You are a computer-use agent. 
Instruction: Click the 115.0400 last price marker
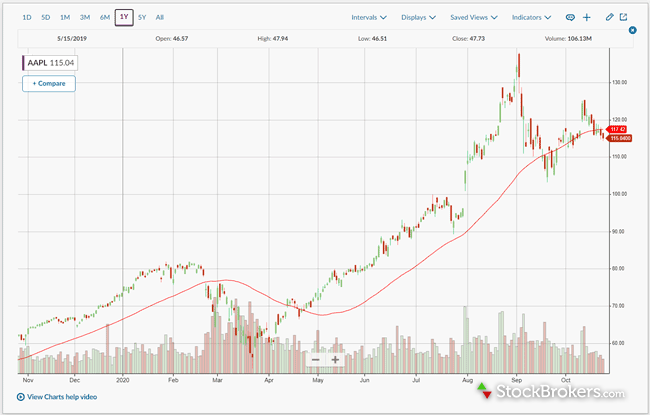620,138
